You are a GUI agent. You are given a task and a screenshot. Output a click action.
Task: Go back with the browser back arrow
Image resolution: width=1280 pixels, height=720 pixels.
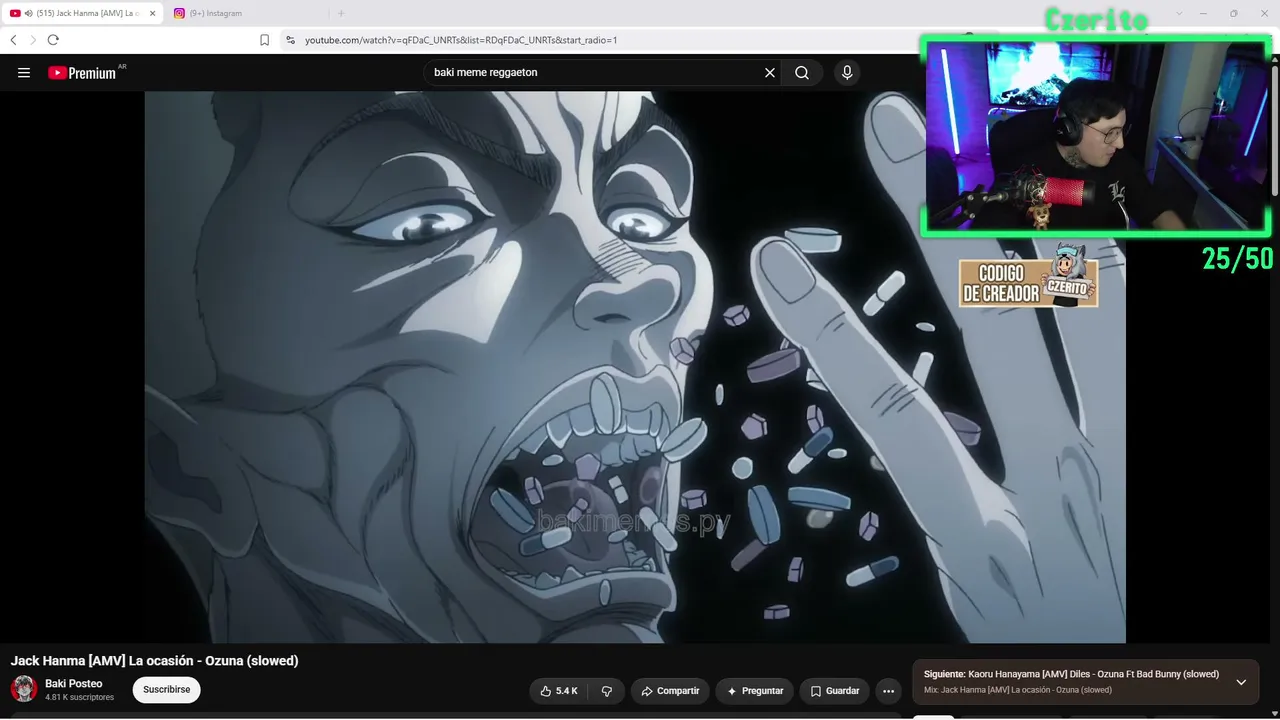click(13, 40)
